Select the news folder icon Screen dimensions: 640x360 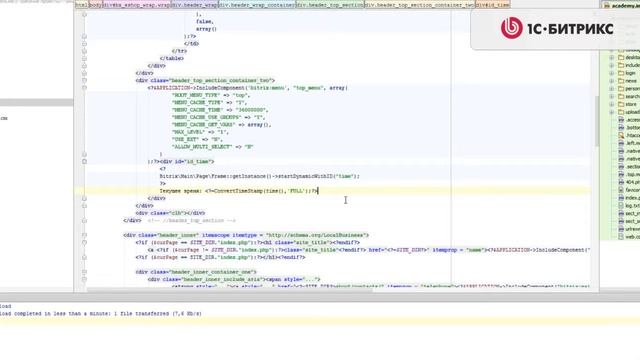tap(621, 81)
